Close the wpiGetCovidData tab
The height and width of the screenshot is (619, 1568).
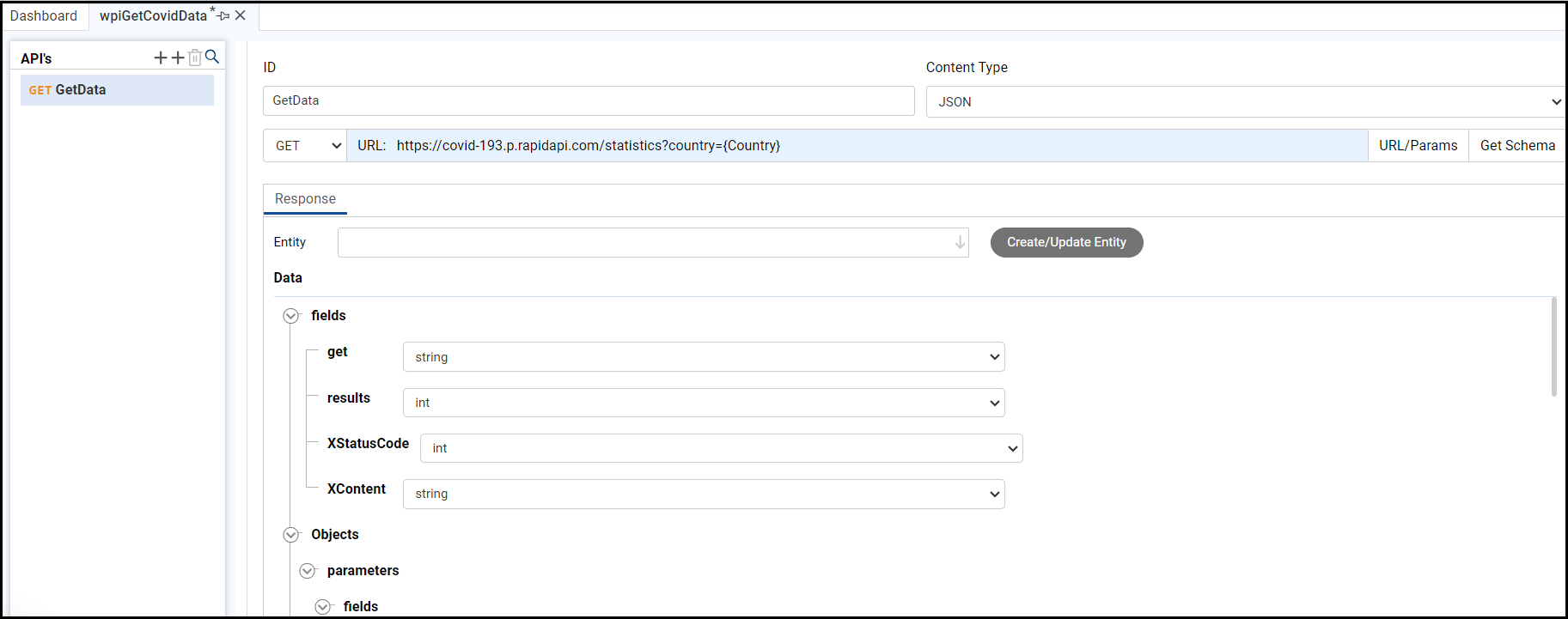click(241, 15)
